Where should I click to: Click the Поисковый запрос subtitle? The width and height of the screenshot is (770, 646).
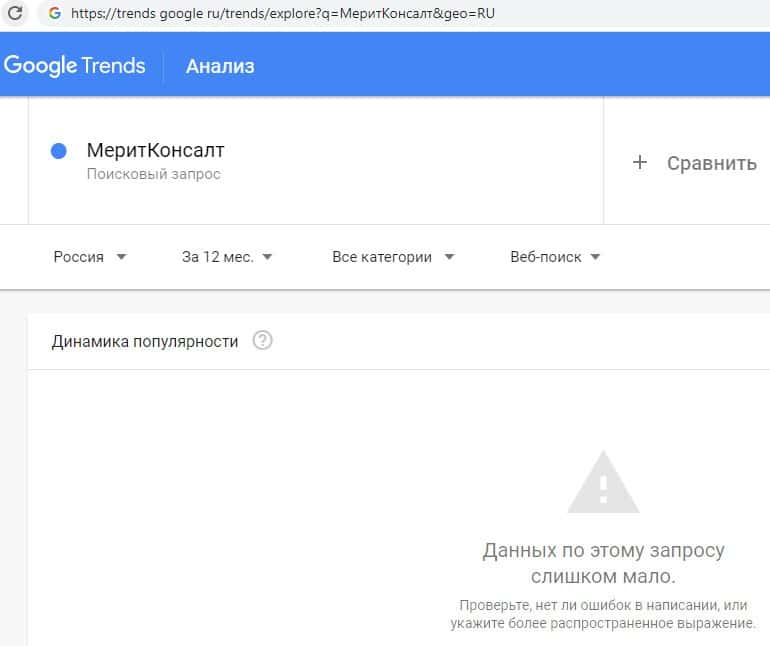pyautogui.click(x=153, y=174)
